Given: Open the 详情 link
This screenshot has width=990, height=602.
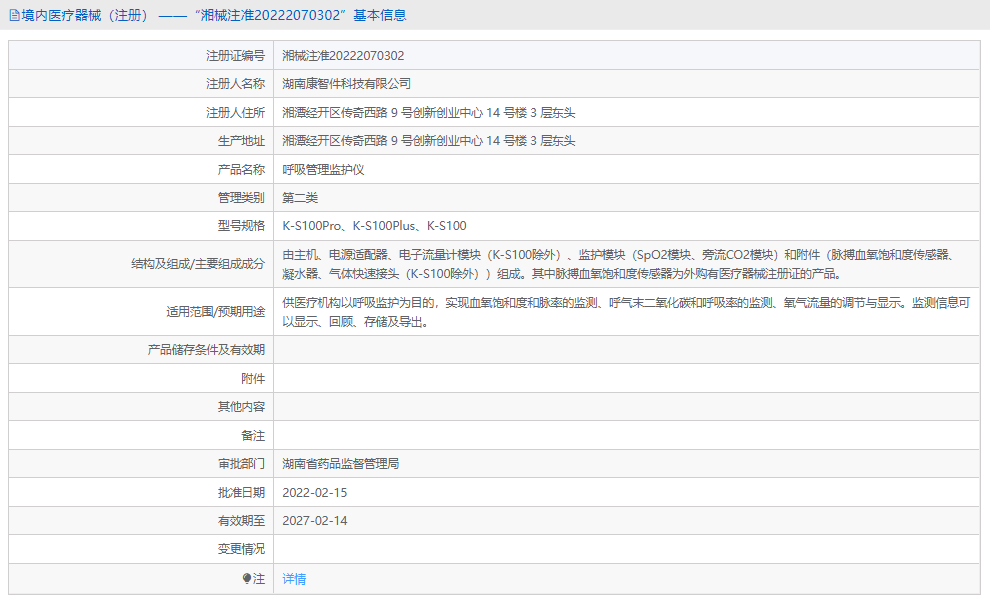Looking at the screenshot, I should coord(293,579).
